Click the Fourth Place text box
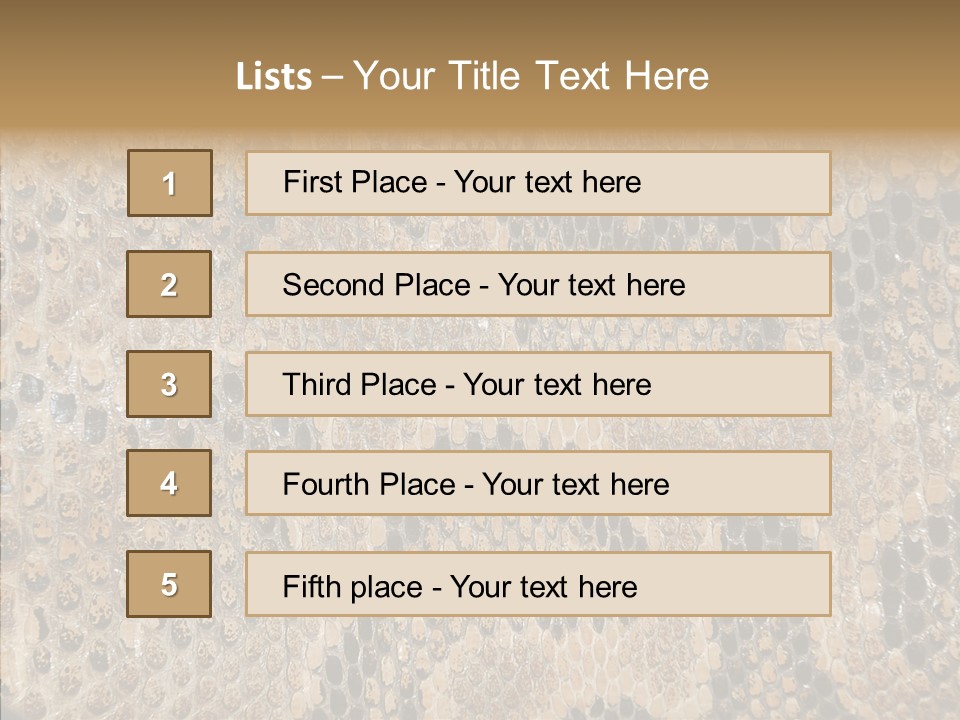Viewport: 960px width, 720px height. [538, 483]
